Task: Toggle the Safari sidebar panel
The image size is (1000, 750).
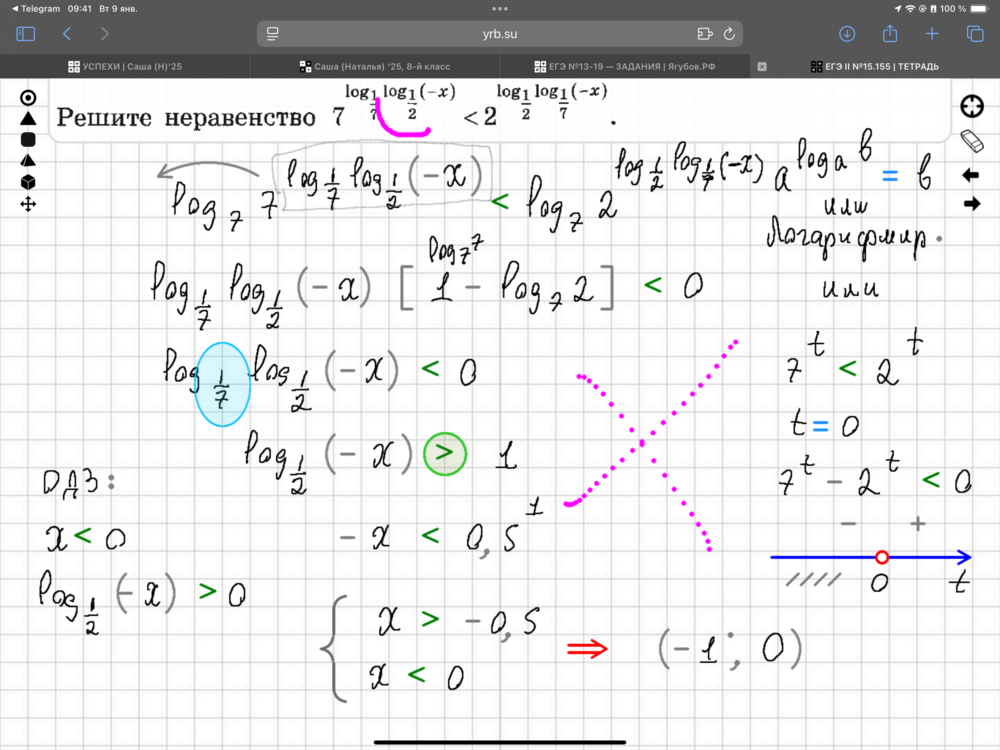Action: (x=26, y=33)
